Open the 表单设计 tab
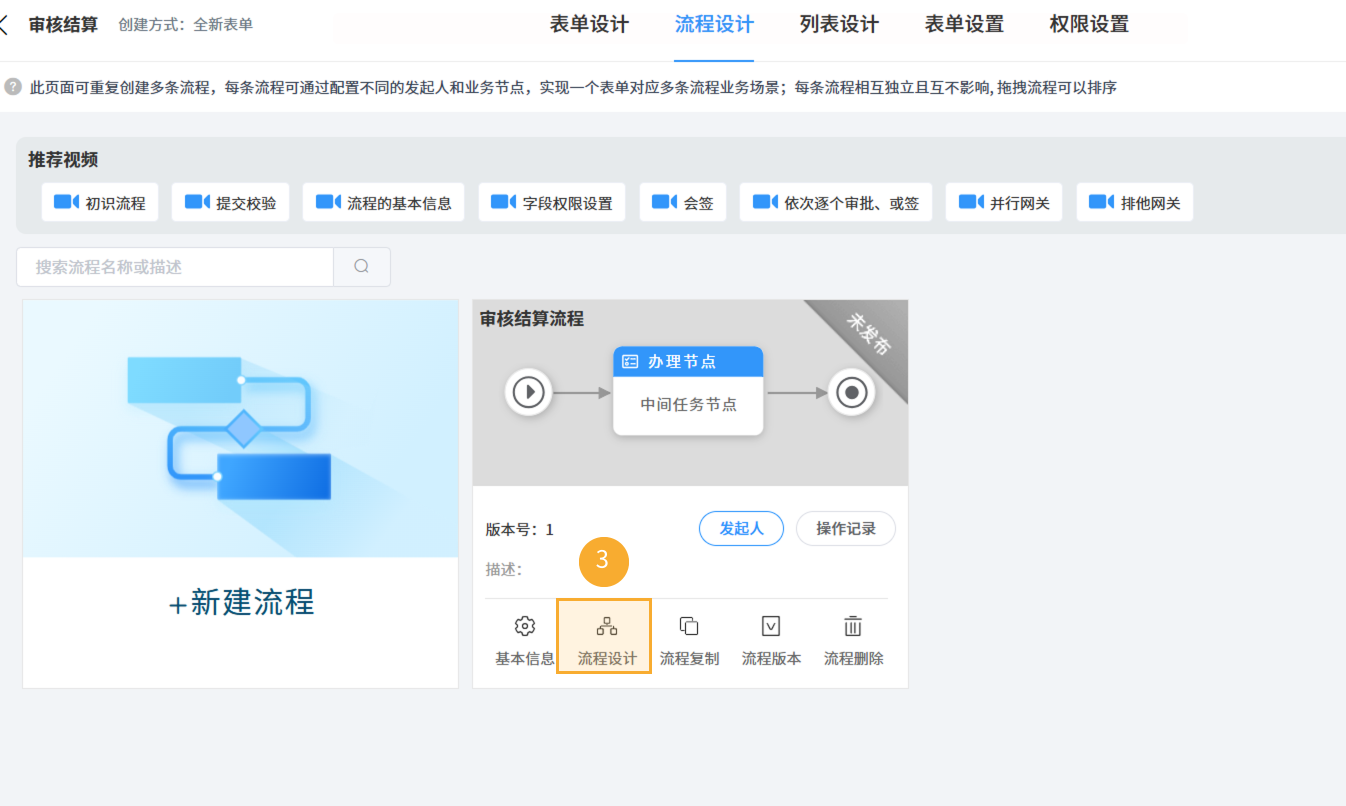Image resolution: width=1346 pixels, height=806 pixels. pos(589,24)
